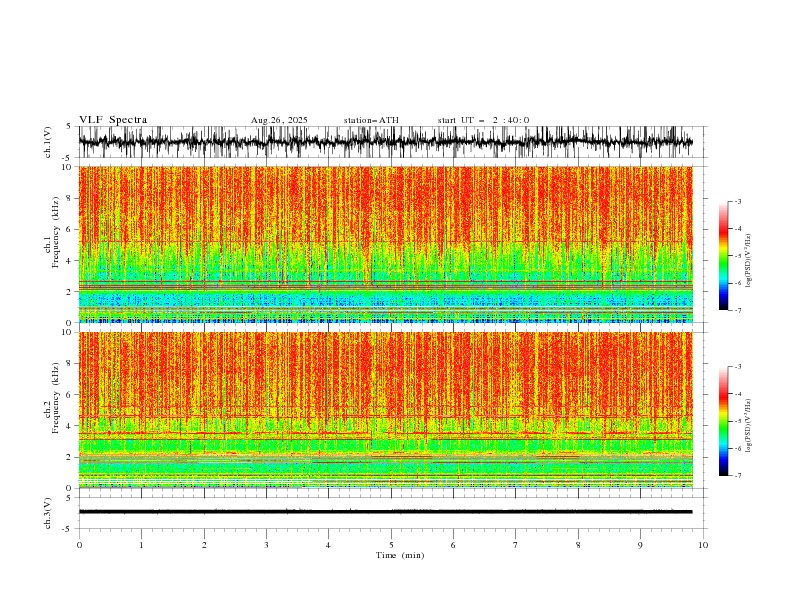Click the 'ch.1(V)' waveform axis label
This screenshot has width=792, height=612.
pyautogui.click(x=48, y=142)
